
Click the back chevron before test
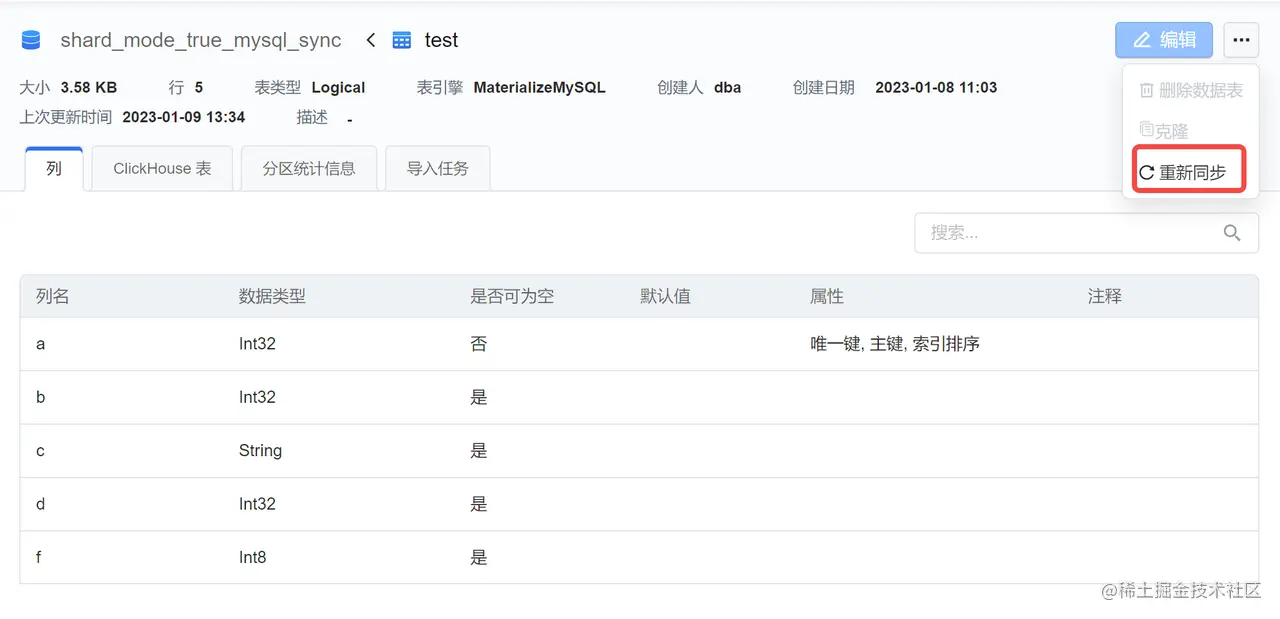[371, 40]
